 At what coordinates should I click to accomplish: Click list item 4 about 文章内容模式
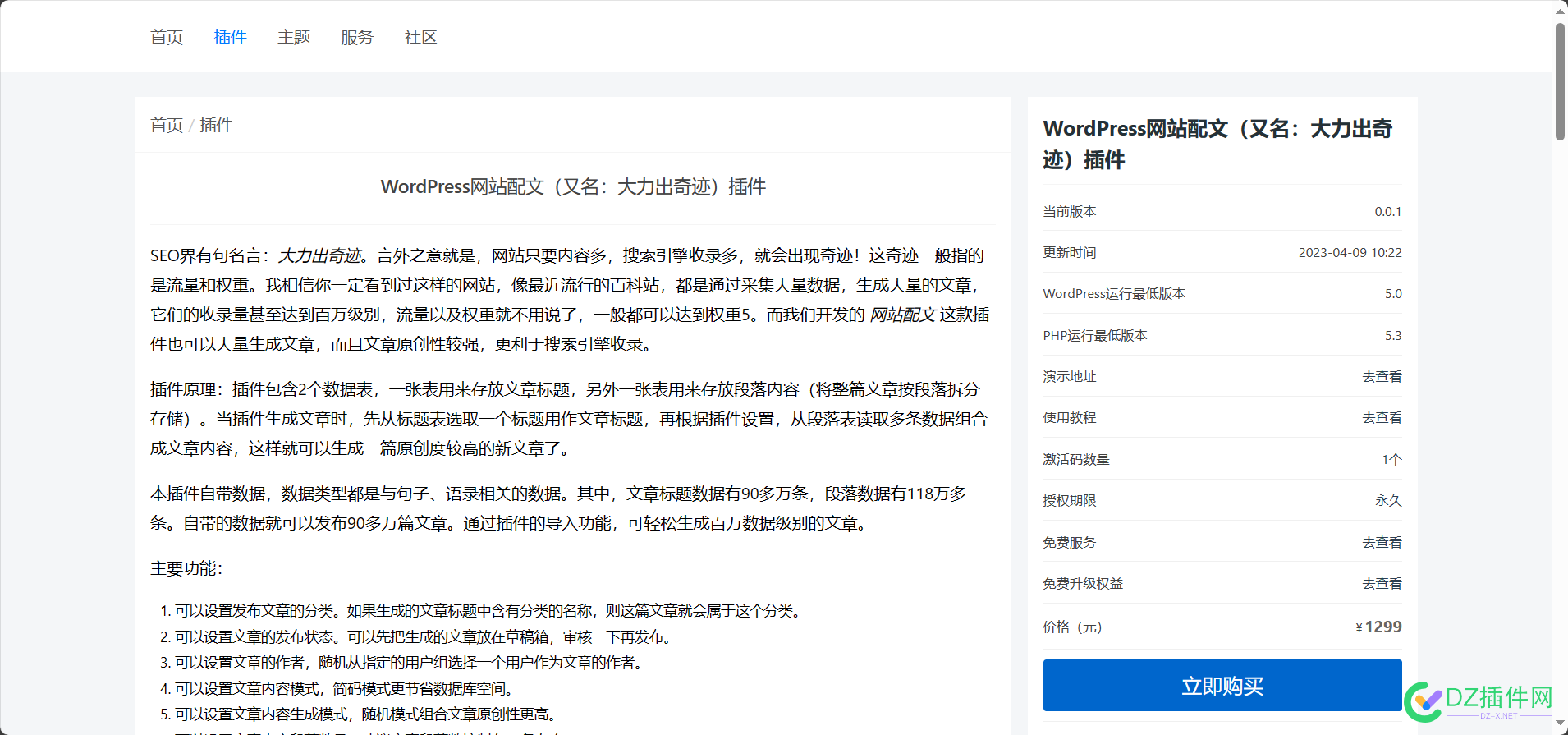344,688
